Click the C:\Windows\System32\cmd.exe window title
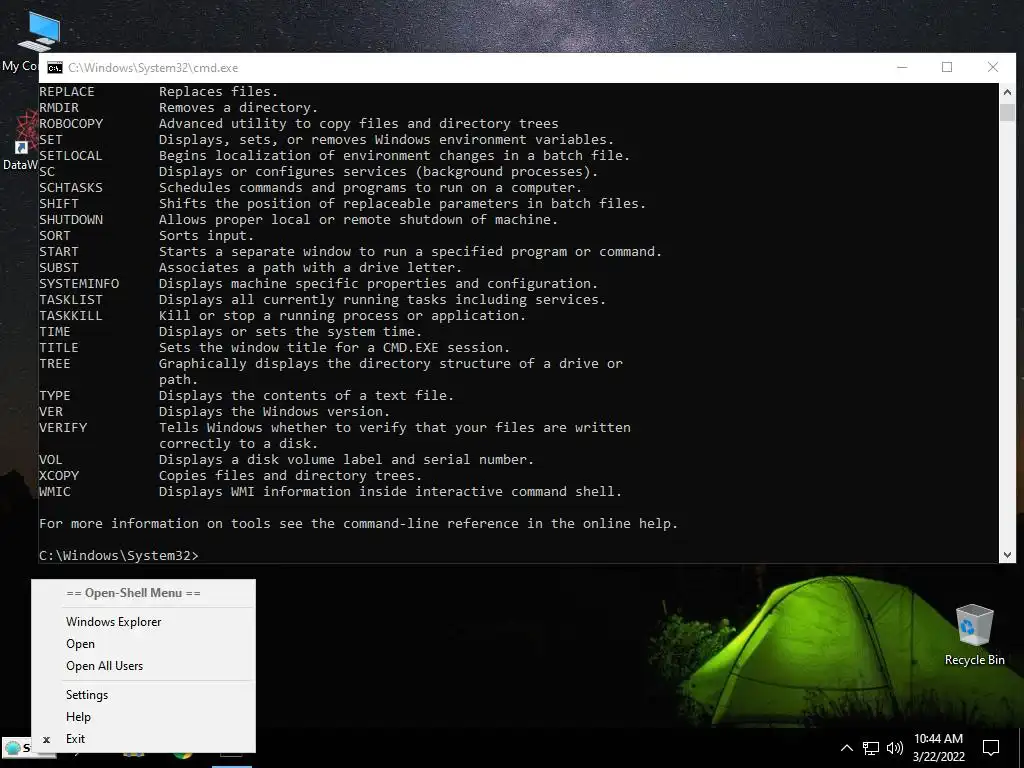Screen dimensions: 1024x768 click(x=153, y=68)
